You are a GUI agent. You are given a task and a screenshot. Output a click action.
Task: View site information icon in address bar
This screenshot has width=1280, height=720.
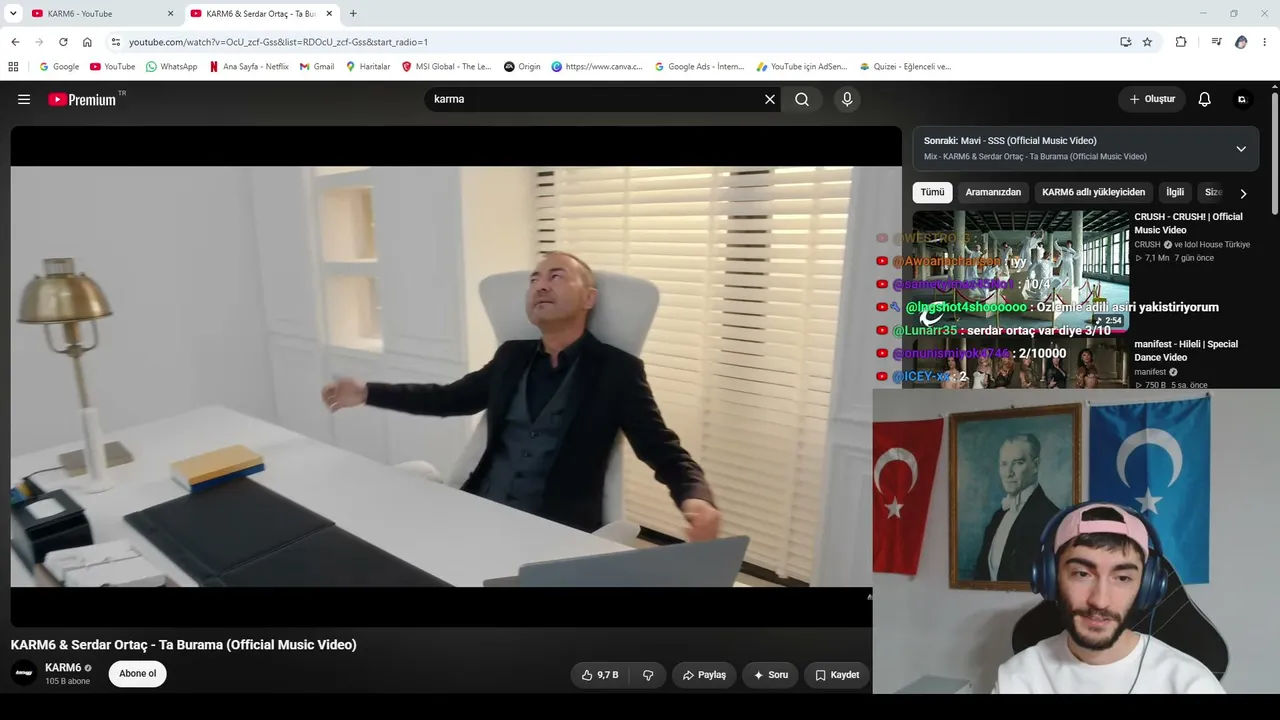click(x=116, y=42)
